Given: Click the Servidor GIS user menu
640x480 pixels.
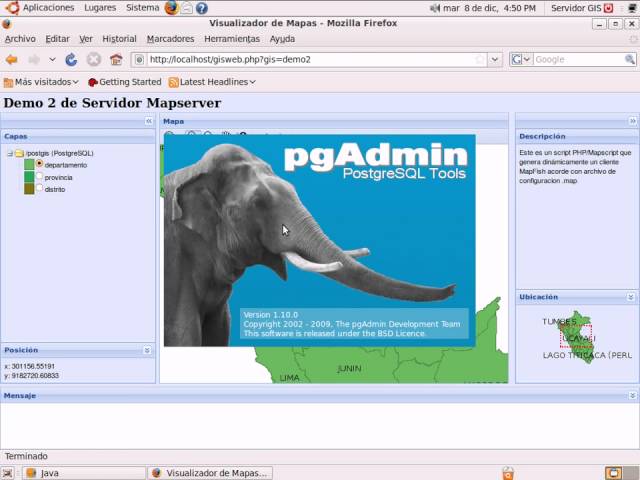Looking at the screenshot, I should tap(576, 8).
